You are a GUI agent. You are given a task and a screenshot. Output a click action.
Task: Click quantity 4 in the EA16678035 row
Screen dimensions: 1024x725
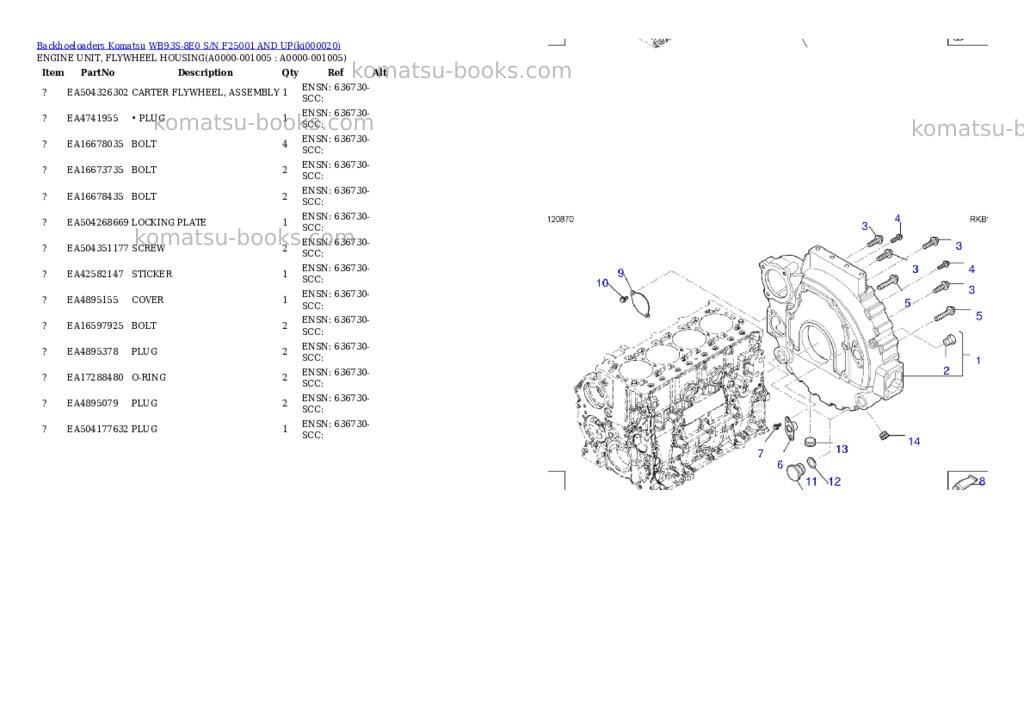click(x=285, y=144)
